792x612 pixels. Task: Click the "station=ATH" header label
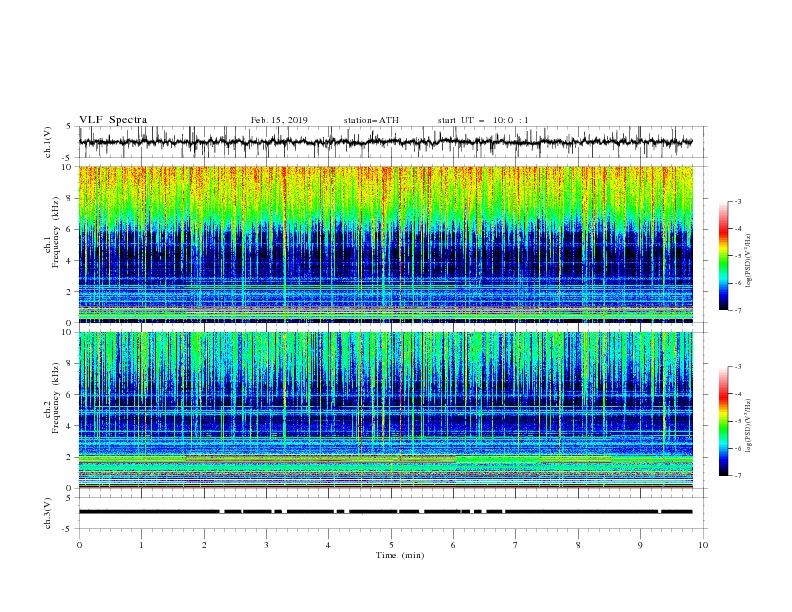(371, 120)
